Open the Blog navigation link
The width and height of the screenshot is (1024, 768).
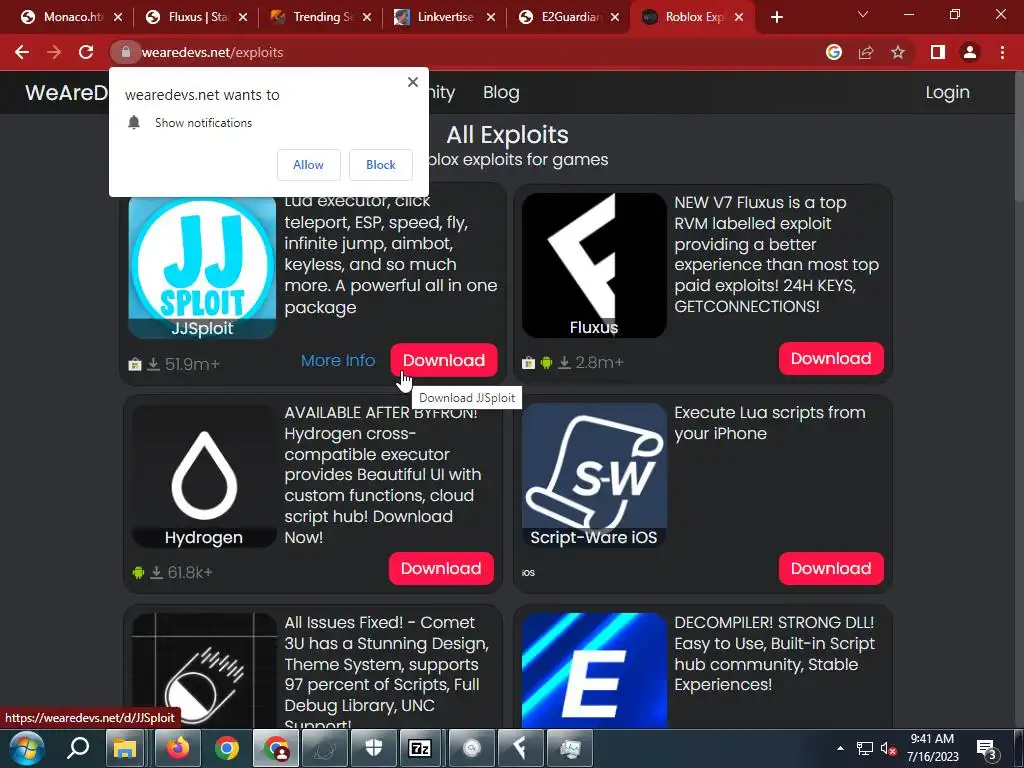click(x=501, y=92)
